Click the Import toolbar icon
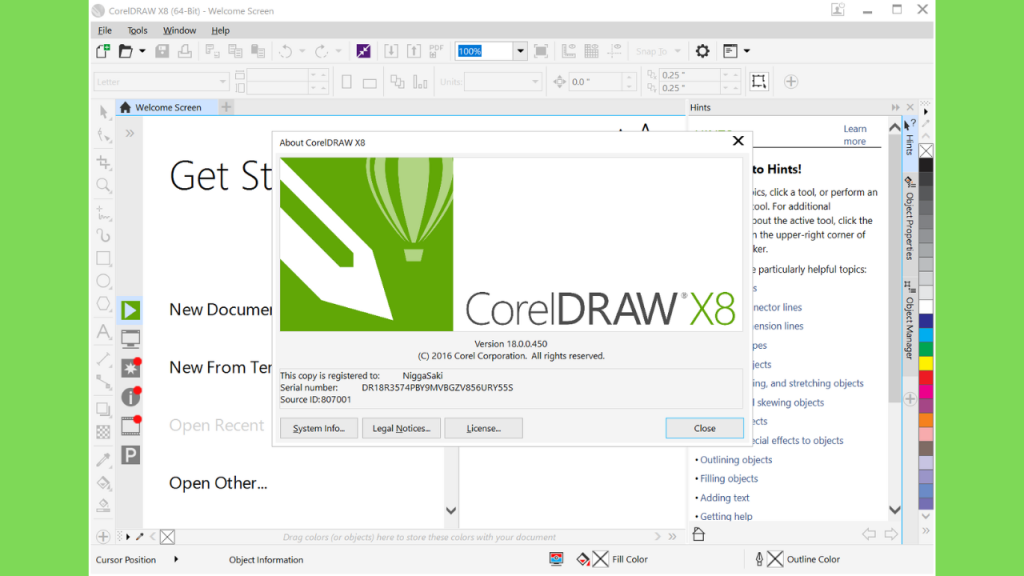This screenshot has height=576, width=1024. [x=391, y=51]
